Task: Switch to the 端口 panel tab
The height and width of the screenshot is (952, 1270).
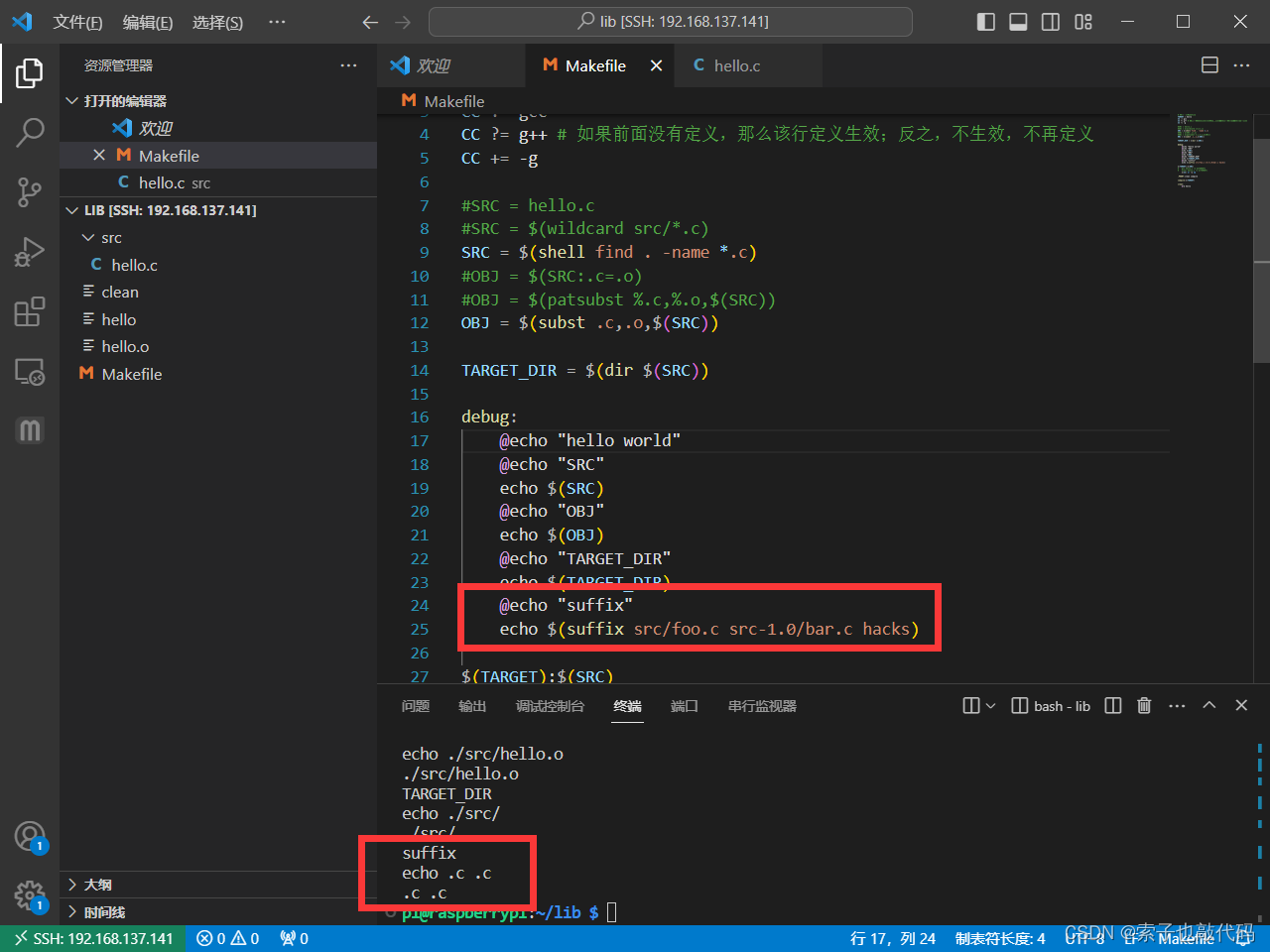Action: (684, 706)
